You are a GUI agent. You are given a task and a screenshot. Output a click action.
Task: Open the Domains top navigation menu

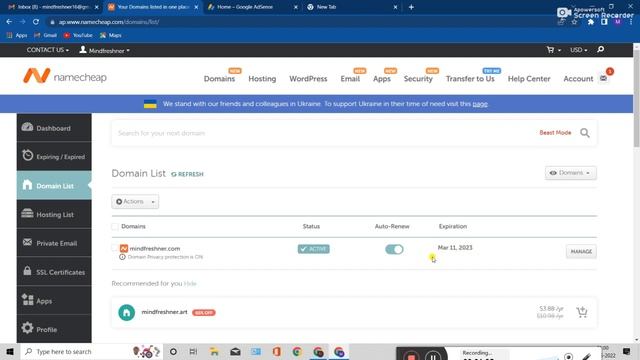219,79
